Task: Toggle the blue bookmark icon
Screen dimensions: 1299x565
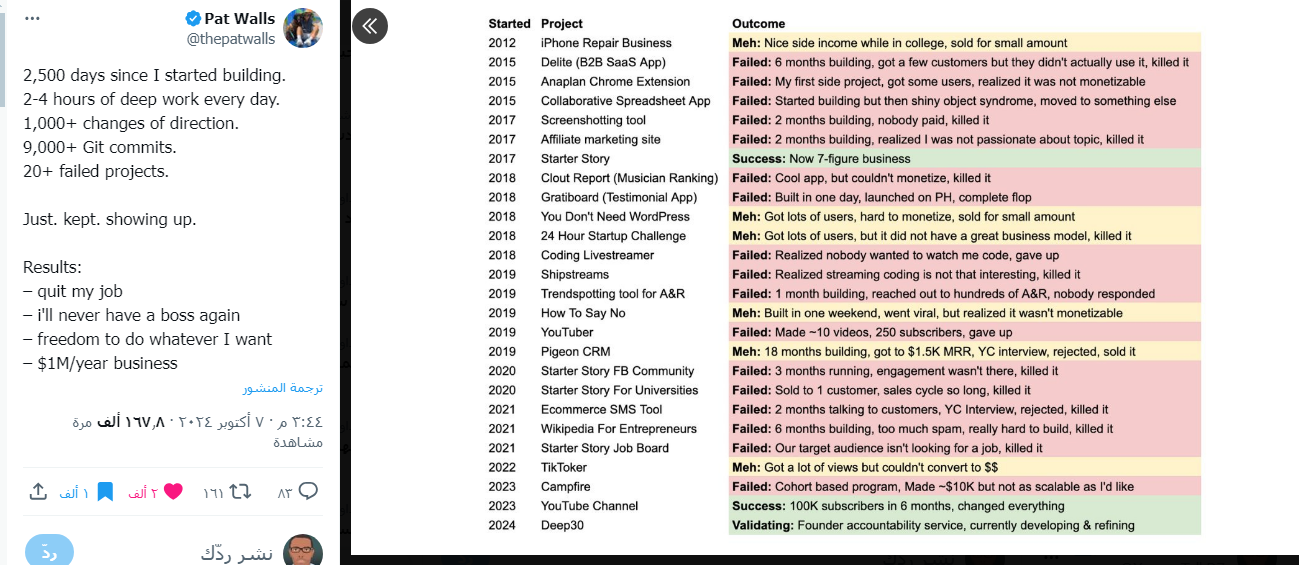Action: (105, 491)
